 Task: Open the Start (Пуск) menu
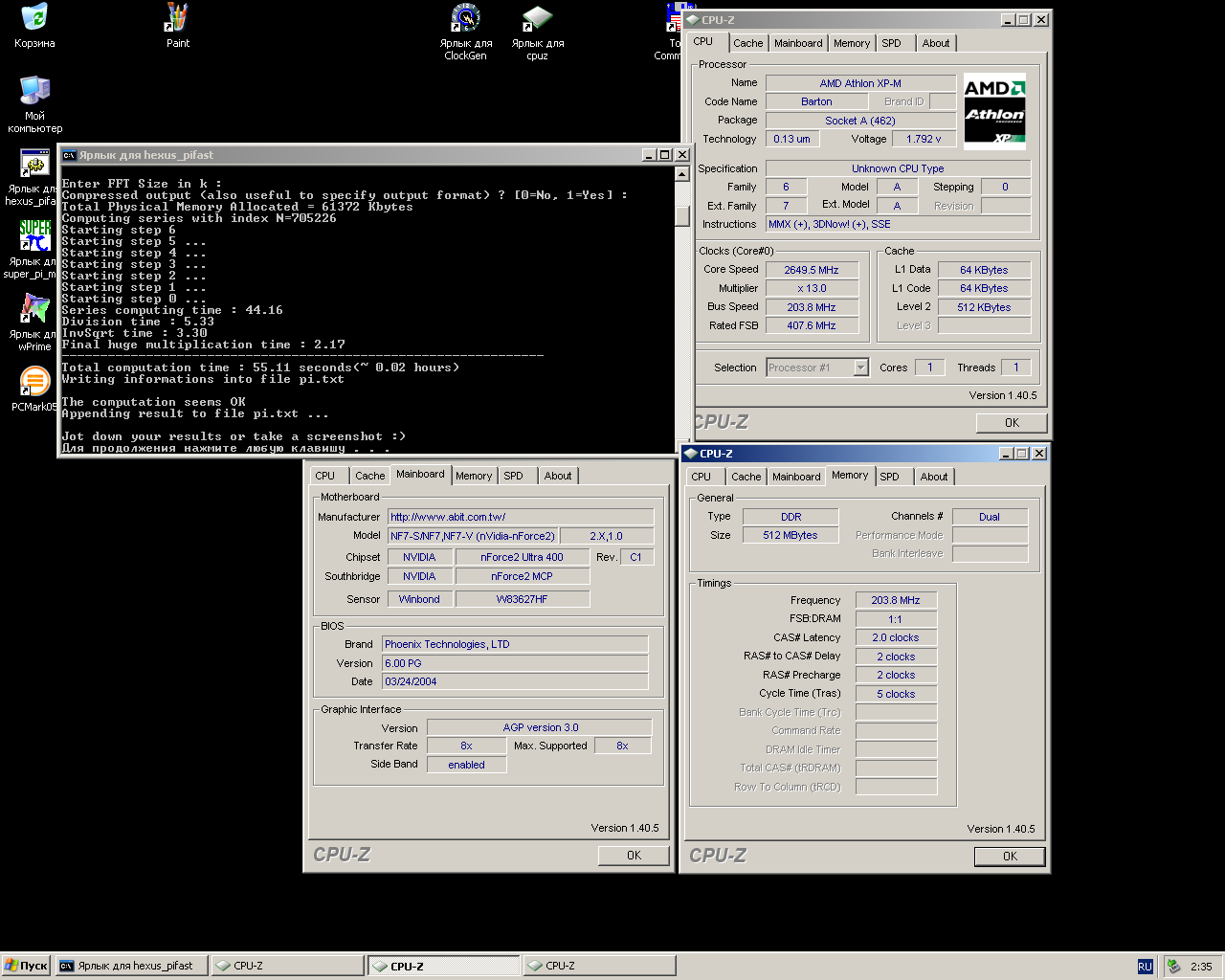click(x=27, y=967)
